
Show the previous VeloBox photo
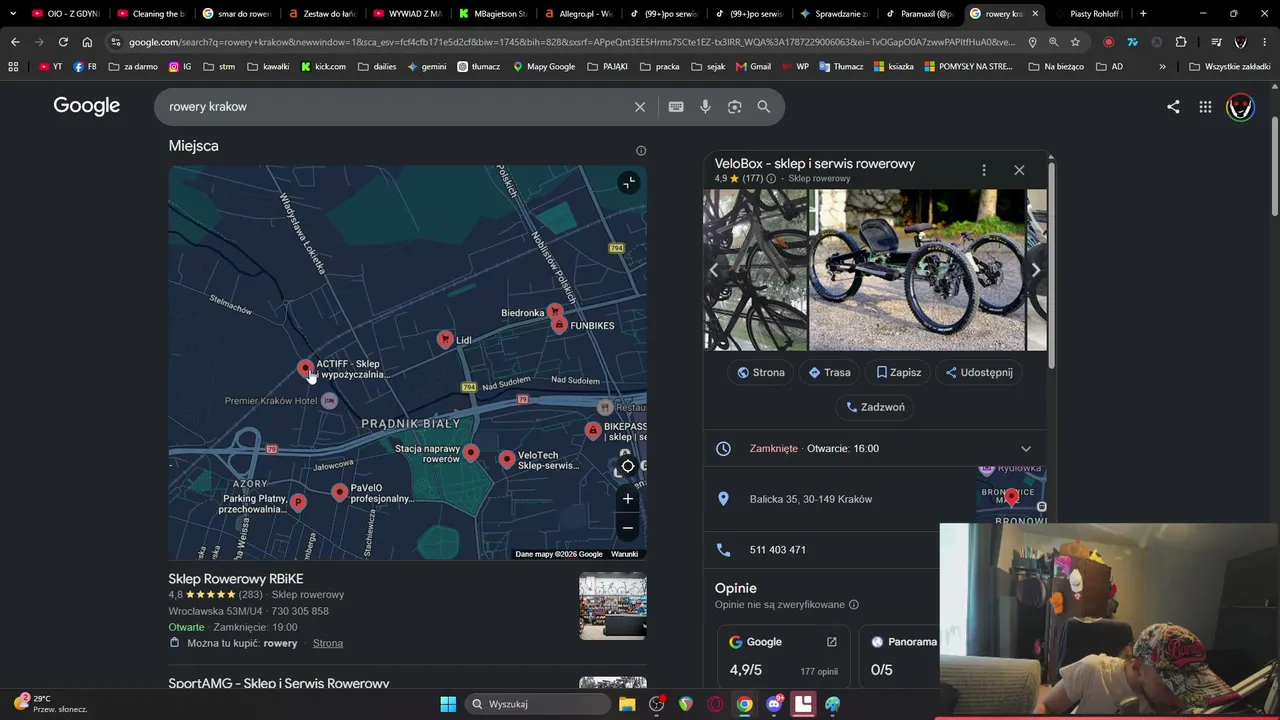[714, 270]
